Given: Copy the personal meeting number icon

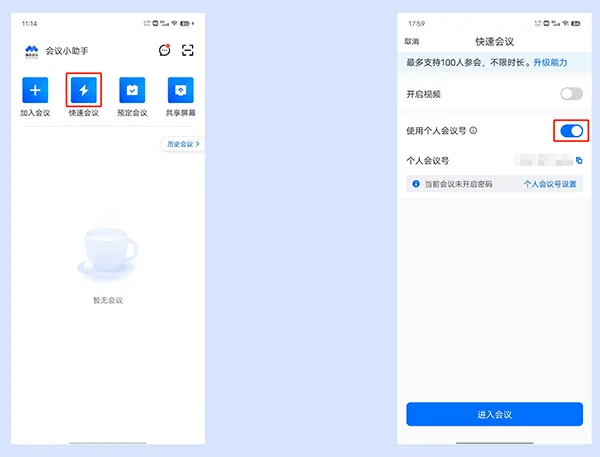Looking at the screenshot, I should click(x=579, y=160).
